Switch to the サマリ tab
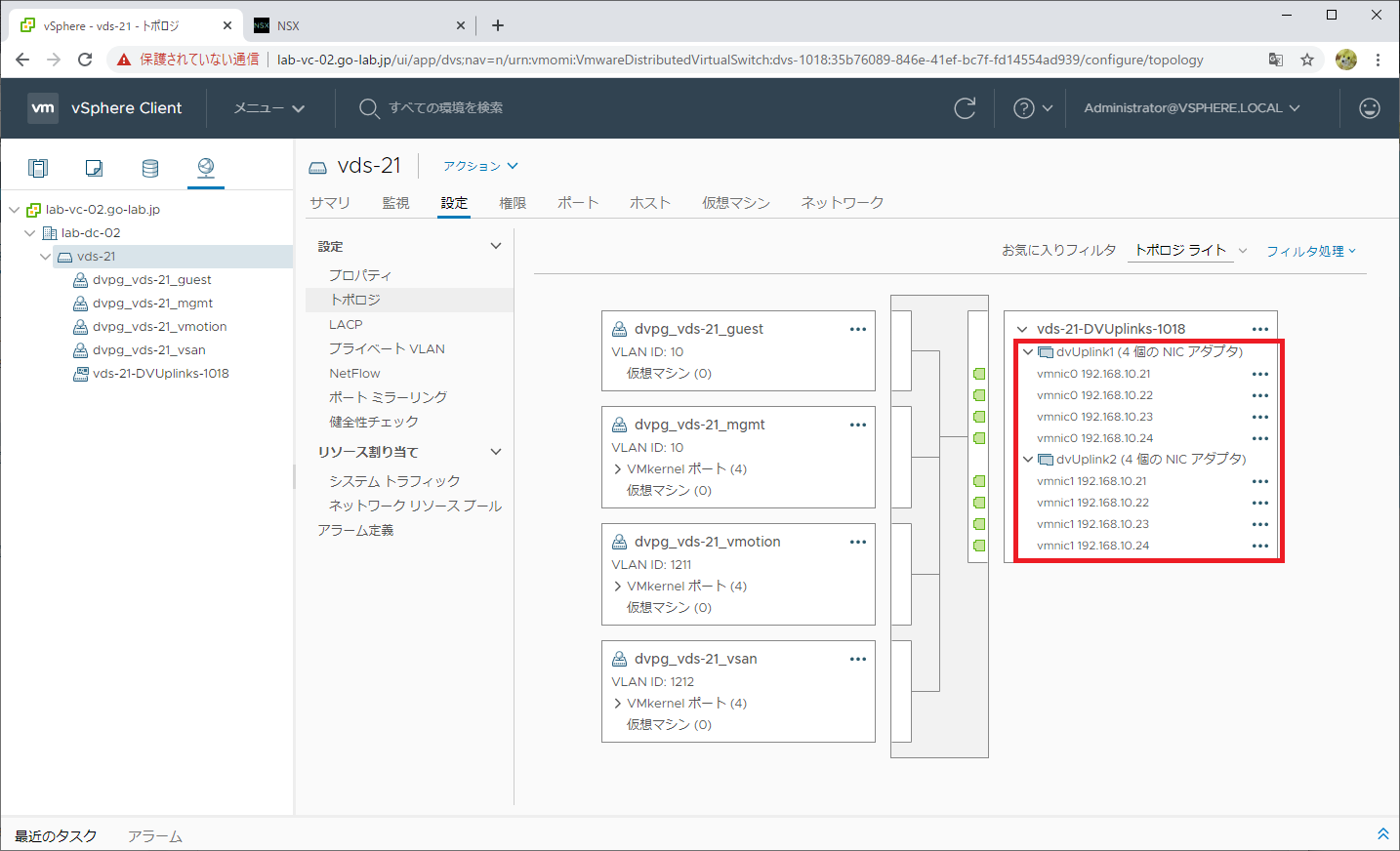Screen dimensions: 1400x851 (330, 203)
